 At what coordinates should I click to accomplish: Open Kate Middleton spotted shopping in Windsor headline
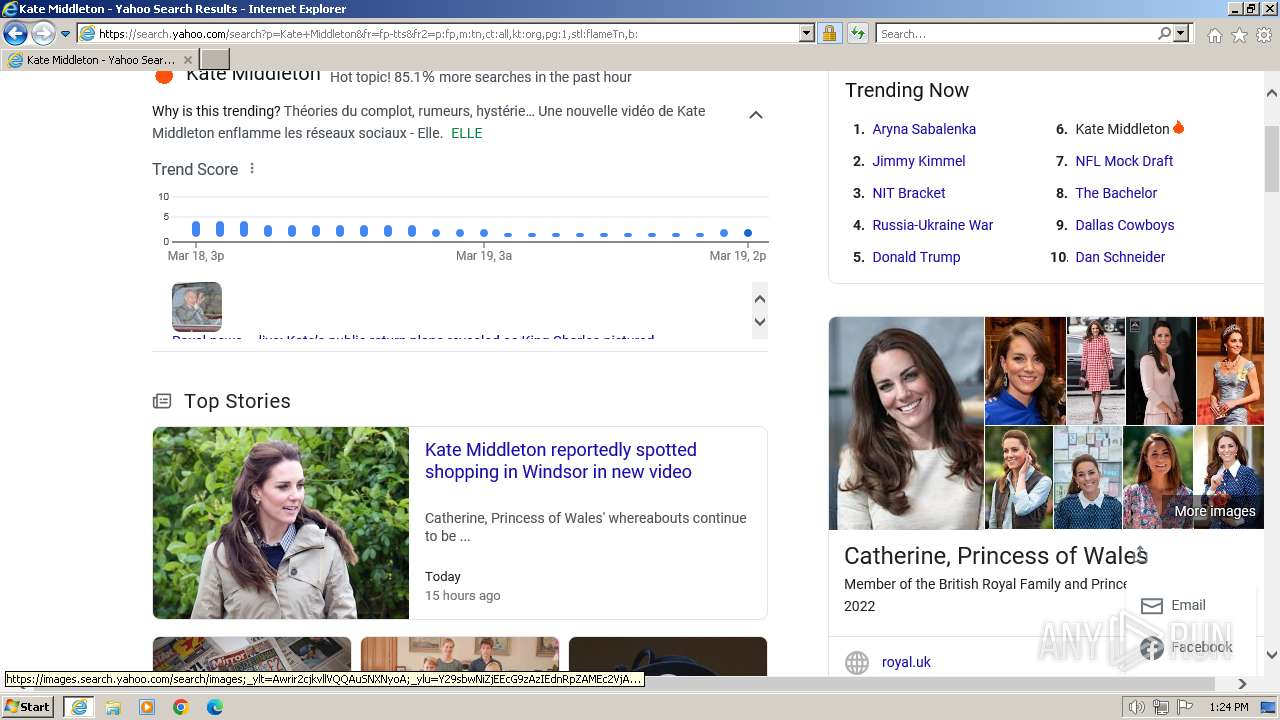pos(560,461)
